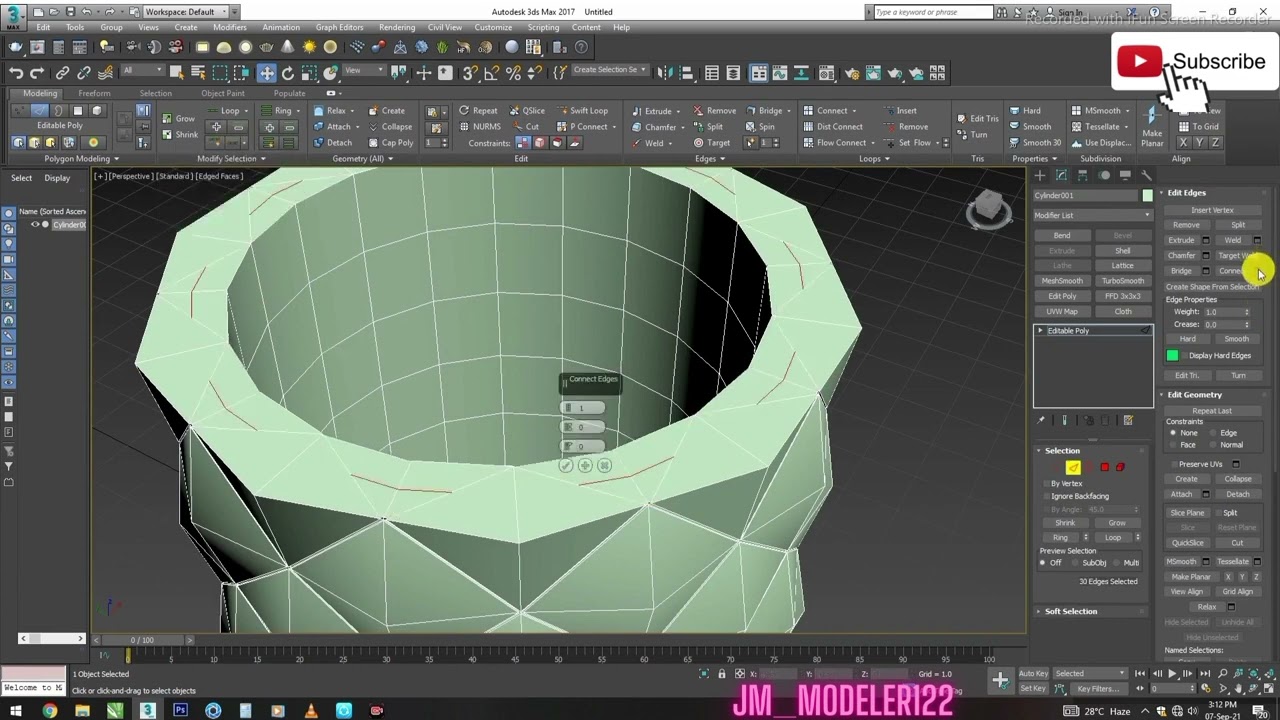The image size is (1280, 720).
Task: Click the Mirror tool icon
Action: coord(666,73)
